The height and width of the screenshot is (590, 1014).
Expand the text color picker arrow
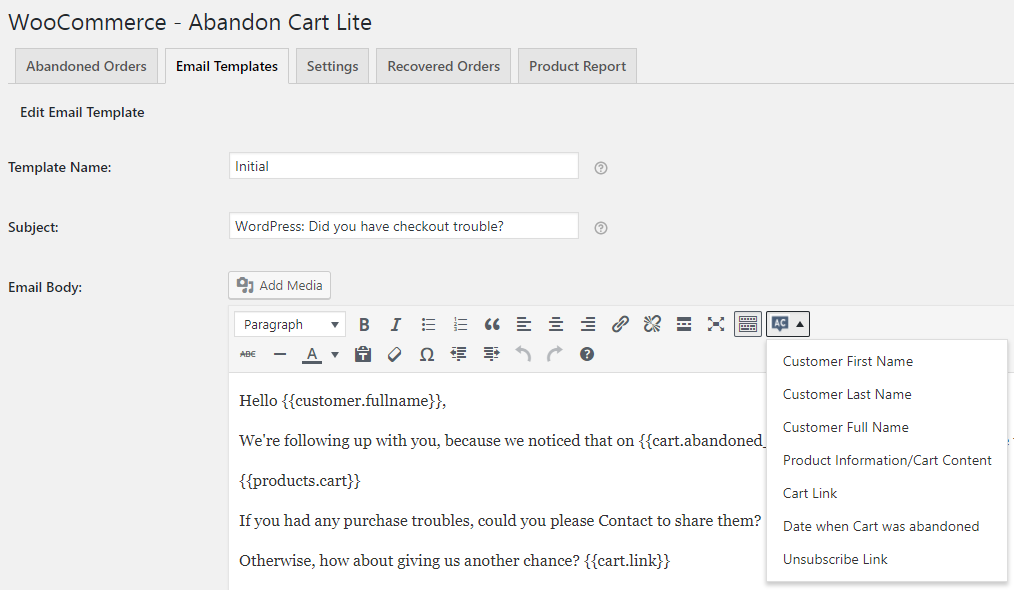tap(335, 354)
